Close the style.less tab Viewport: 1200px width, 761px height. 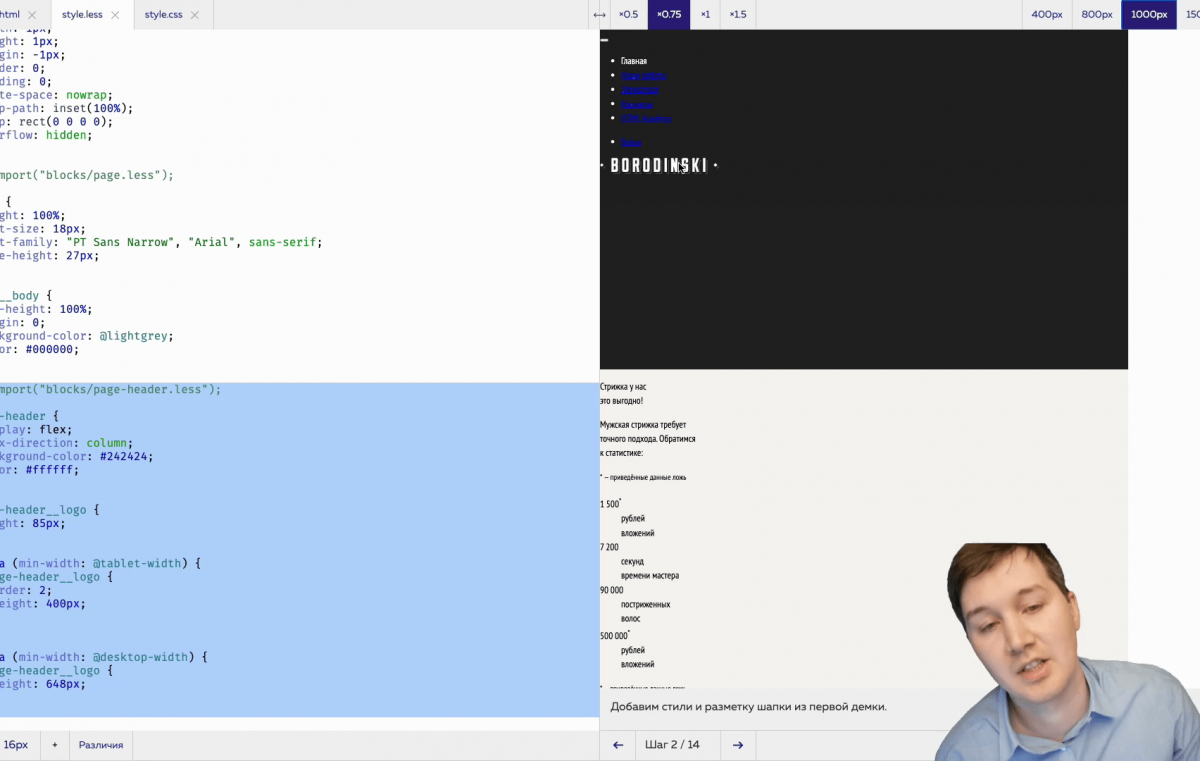[115, 15]
